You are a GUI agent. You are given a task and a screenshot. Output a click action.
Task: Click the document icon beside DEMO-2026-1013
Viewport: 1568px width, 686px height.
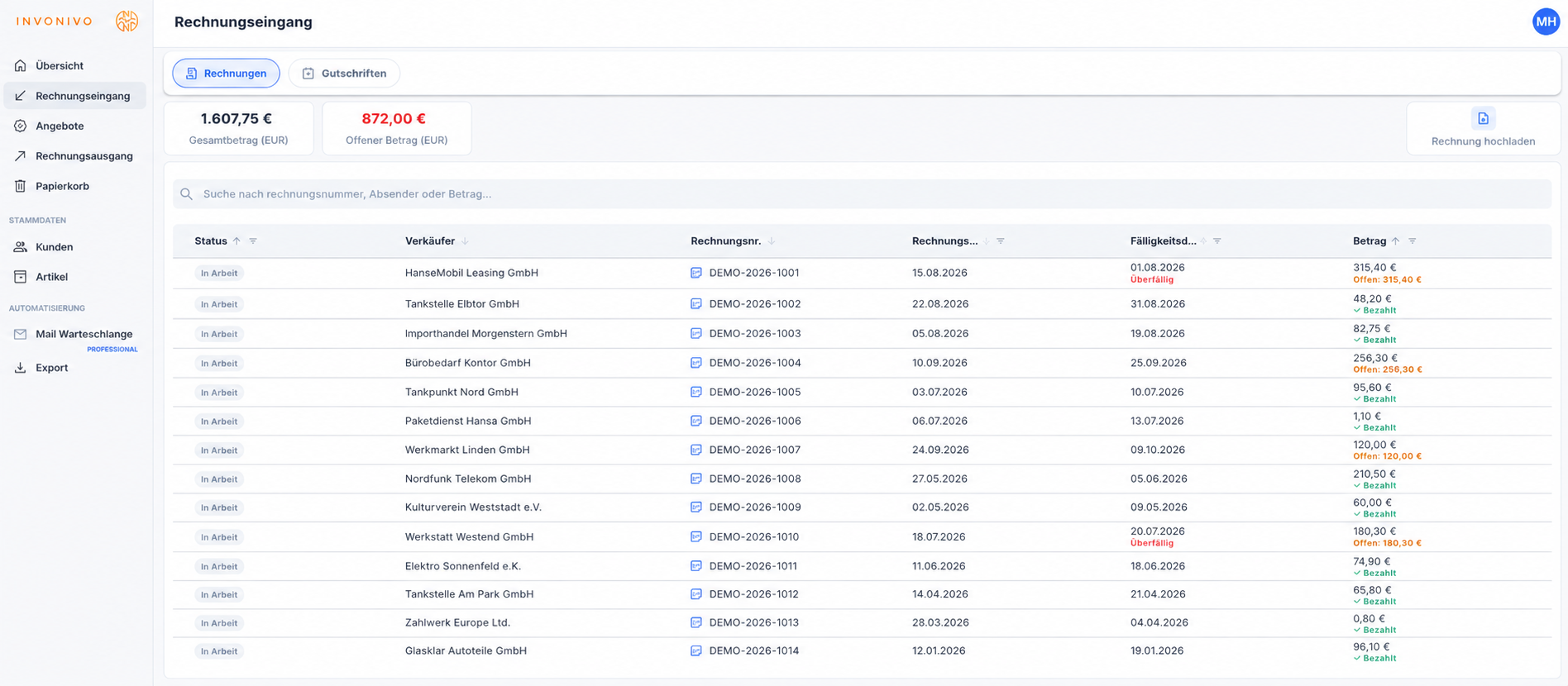point(696,622)
